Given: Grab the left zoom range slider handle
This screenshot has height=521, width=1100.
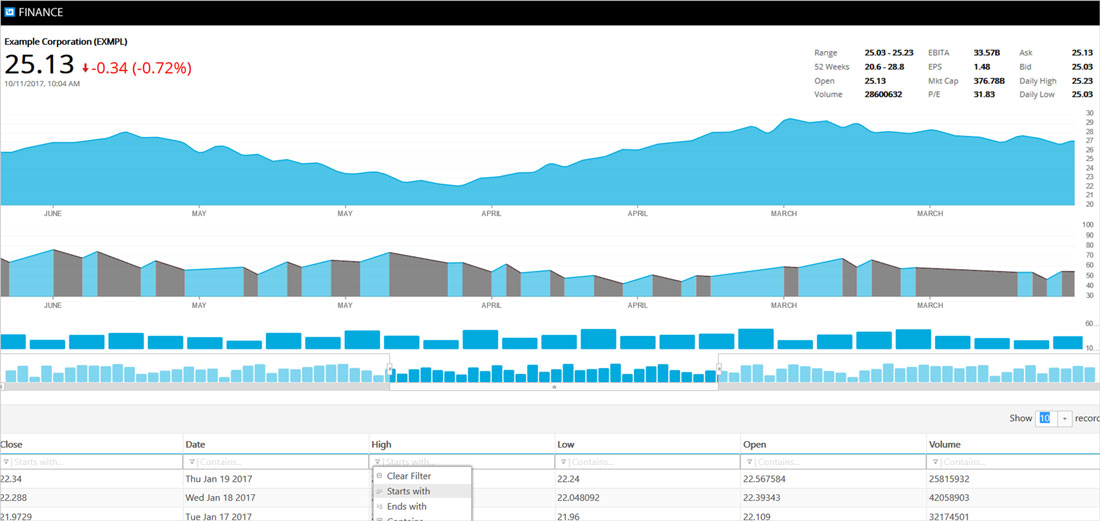Looking at the screenshot, I should coord(390,368).
